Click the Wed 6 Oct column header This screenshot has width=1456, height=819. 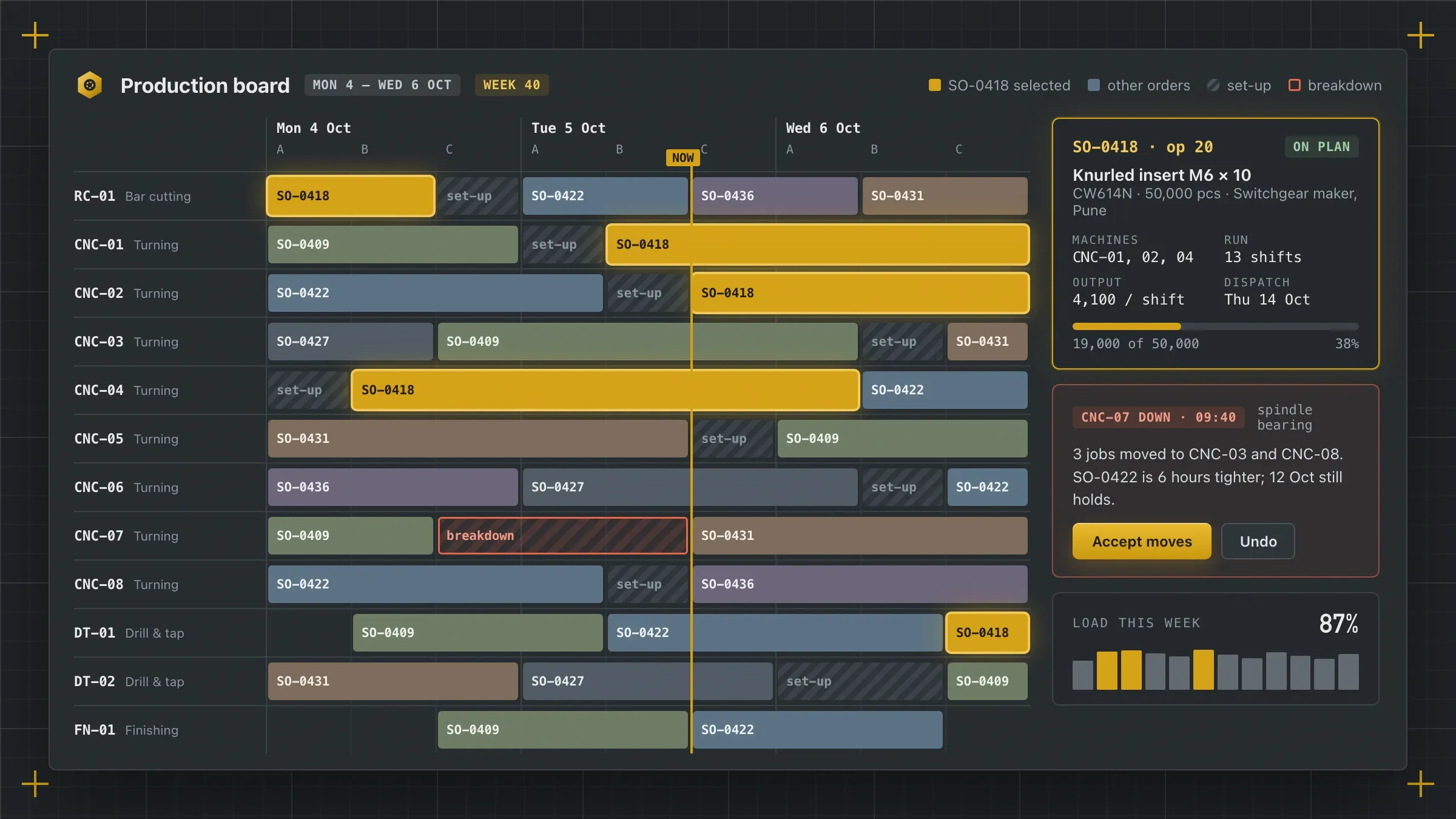pos(823,128)
